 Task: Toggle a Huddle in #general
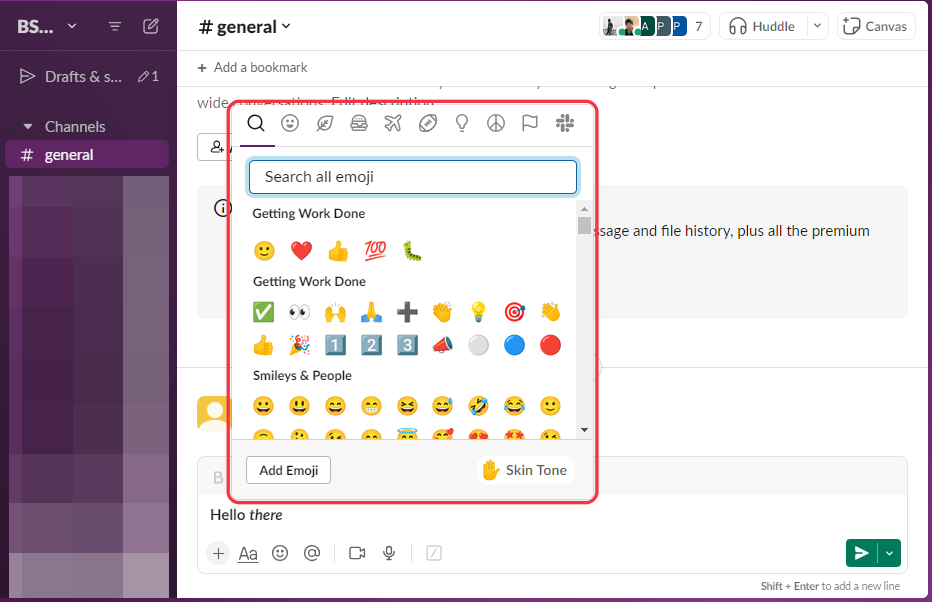click(x=766, y=25)
